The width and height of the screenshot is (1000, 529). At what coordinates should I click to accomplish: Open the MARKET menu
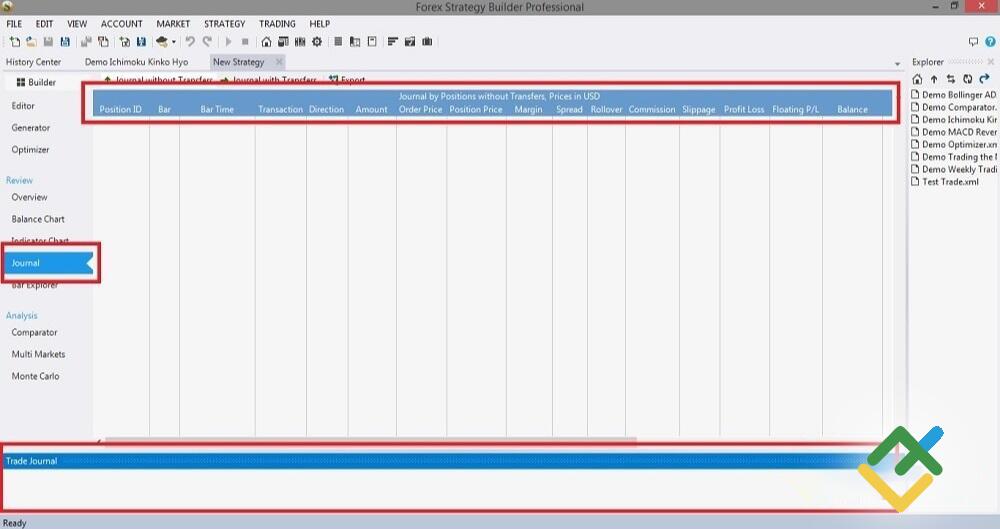173,24
